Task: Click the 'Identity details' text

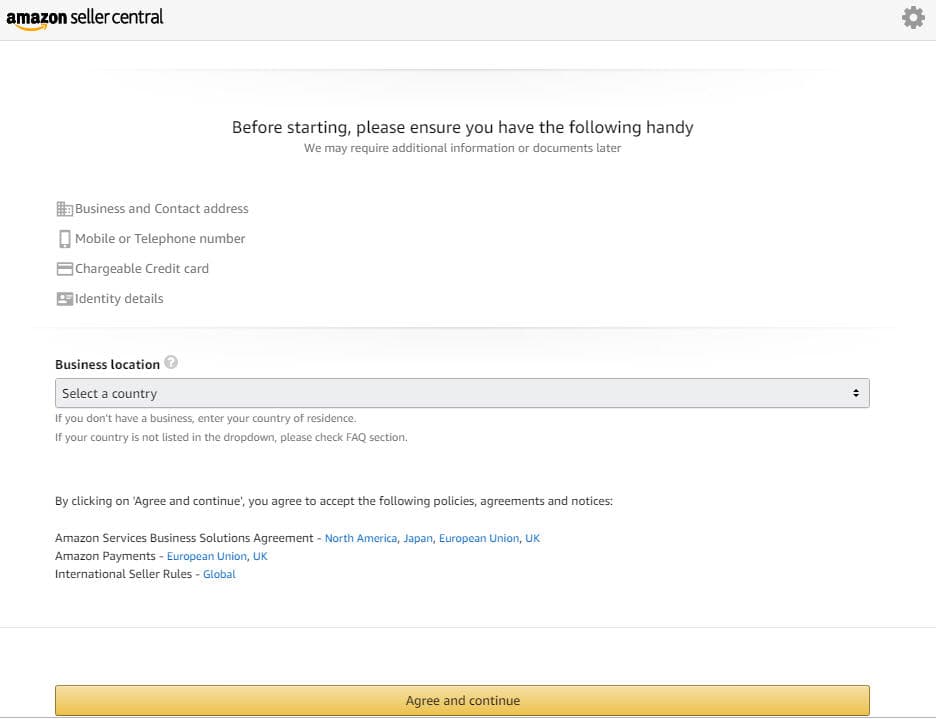Action: click(119, 299)
